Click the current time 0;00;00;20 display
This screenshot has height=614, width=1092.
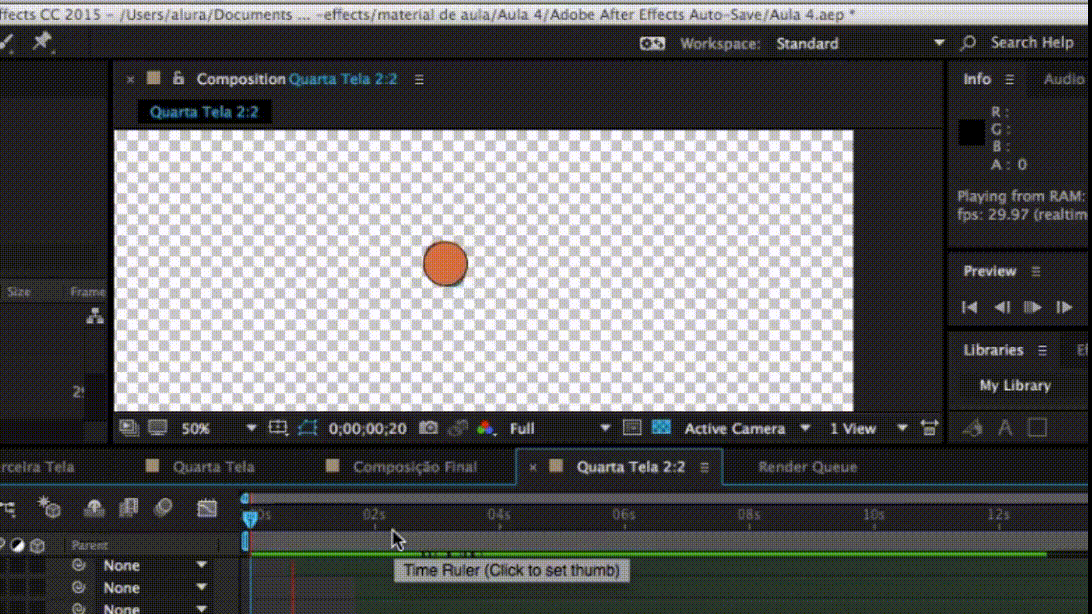coord(368,428)
